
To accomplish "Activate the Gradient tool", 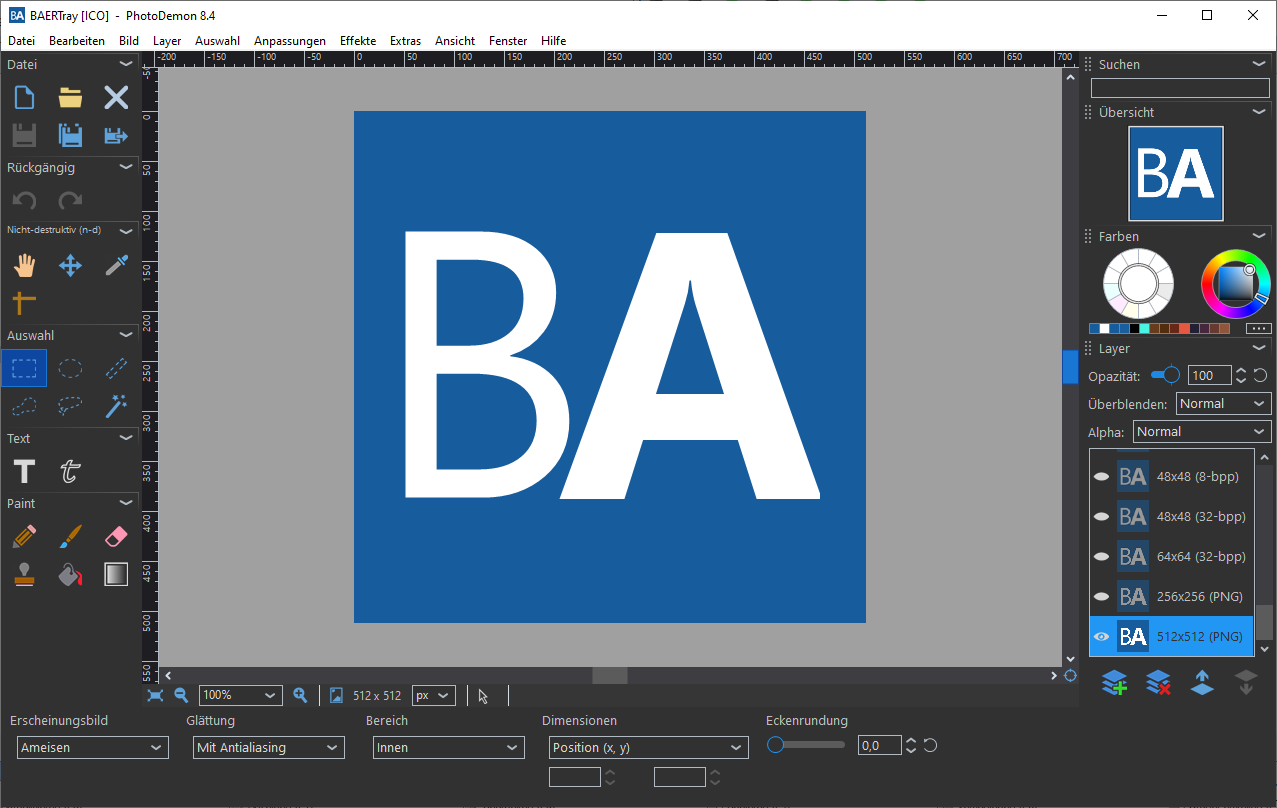I will 116,574.
